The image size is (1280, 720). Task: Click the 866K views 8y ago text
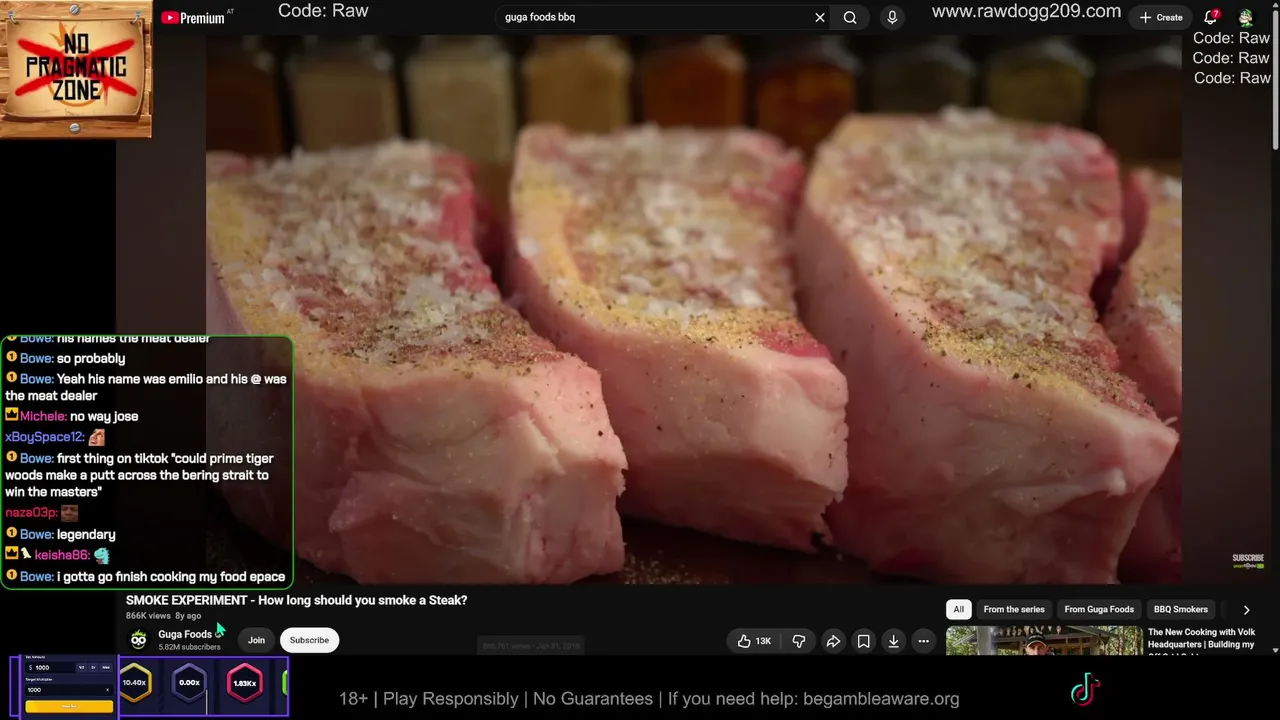[163, 616]
